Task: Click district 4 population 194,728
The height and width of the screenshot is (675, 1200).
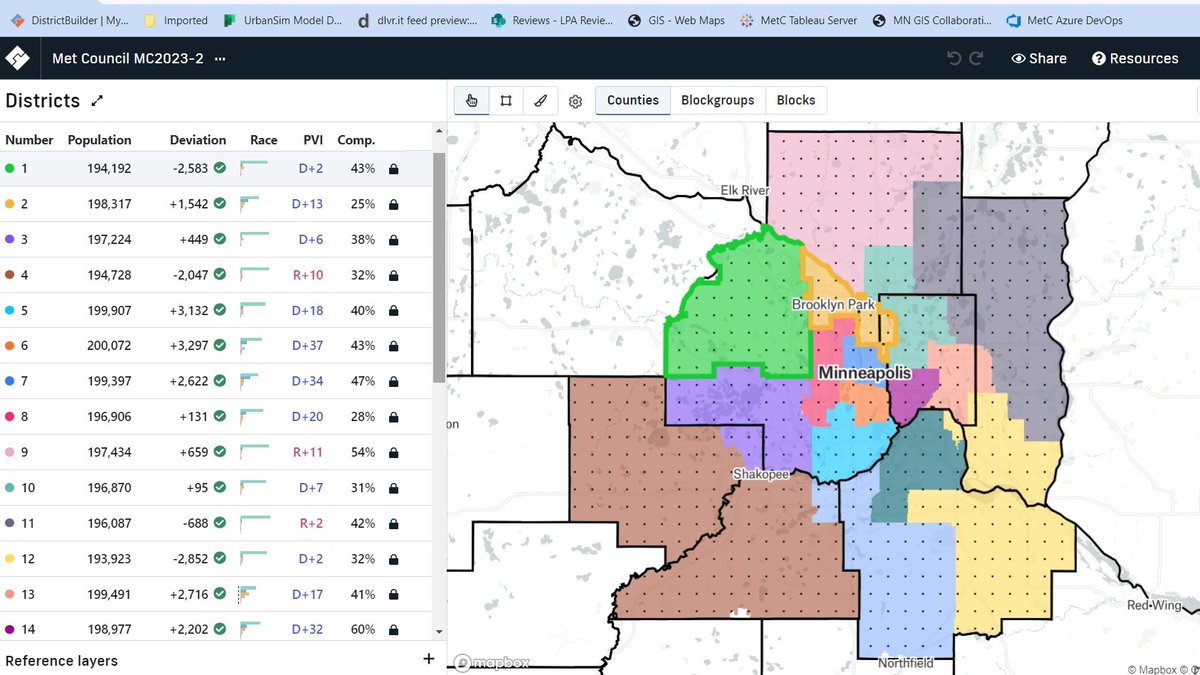Action: pos(109,275)
